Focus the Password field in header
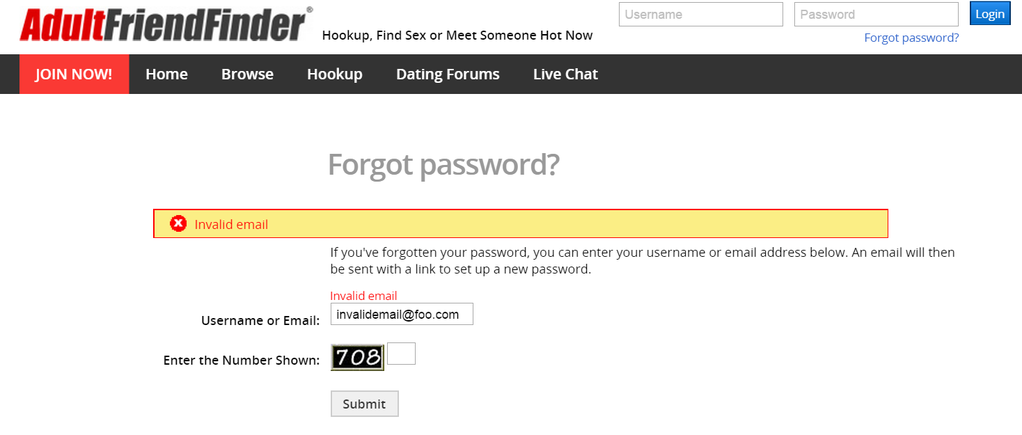1022x435 pixels. tap(876, 14)
